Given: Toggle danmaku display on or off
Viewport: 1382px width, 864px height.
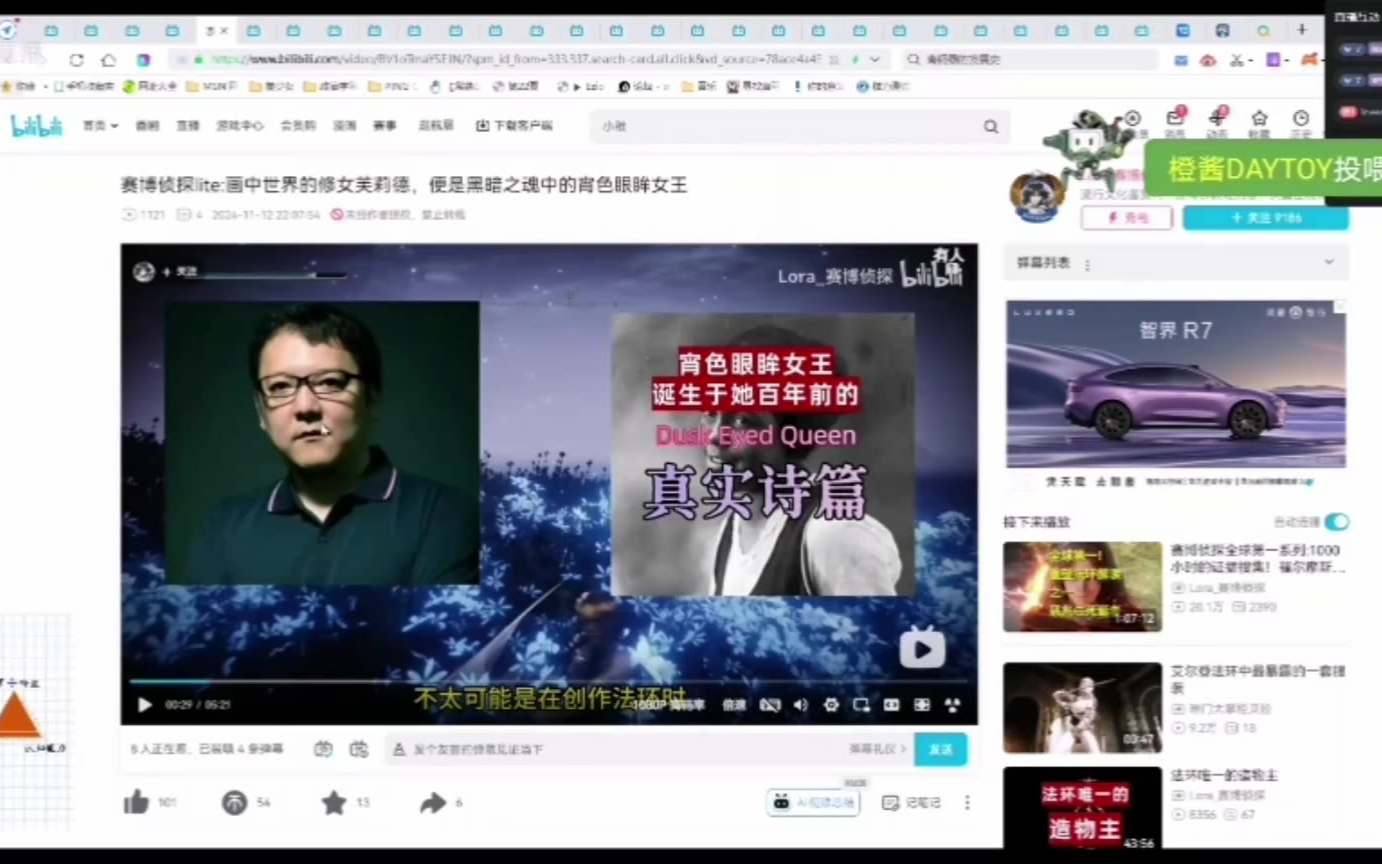Looking at the screenshot, I should (323, 749).
